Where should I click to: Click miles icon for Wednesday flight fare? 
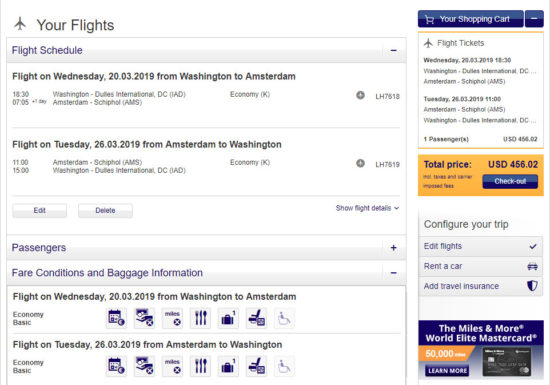(172, 318)
